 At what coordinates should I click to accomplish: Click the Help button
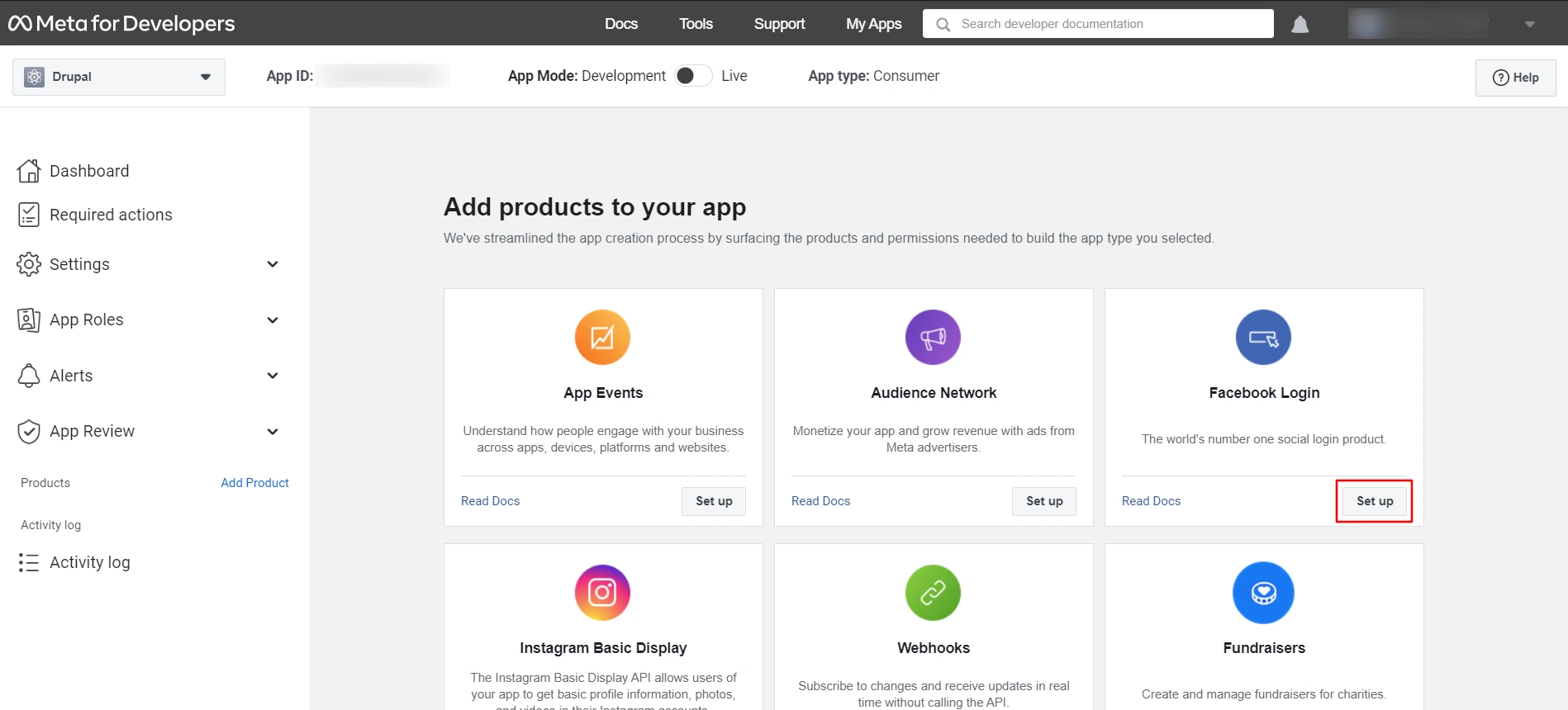[x=1515, y=78]
